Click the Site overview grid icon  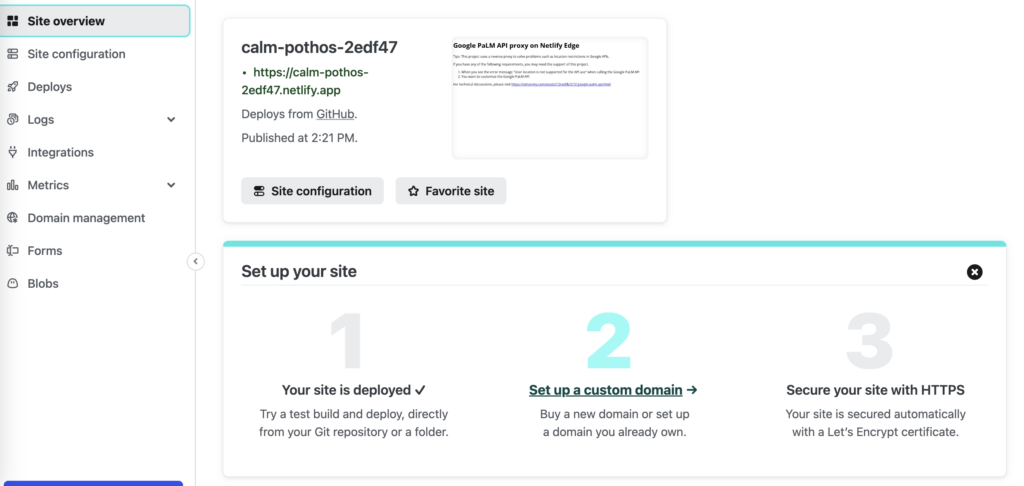(x=12, y=21)
